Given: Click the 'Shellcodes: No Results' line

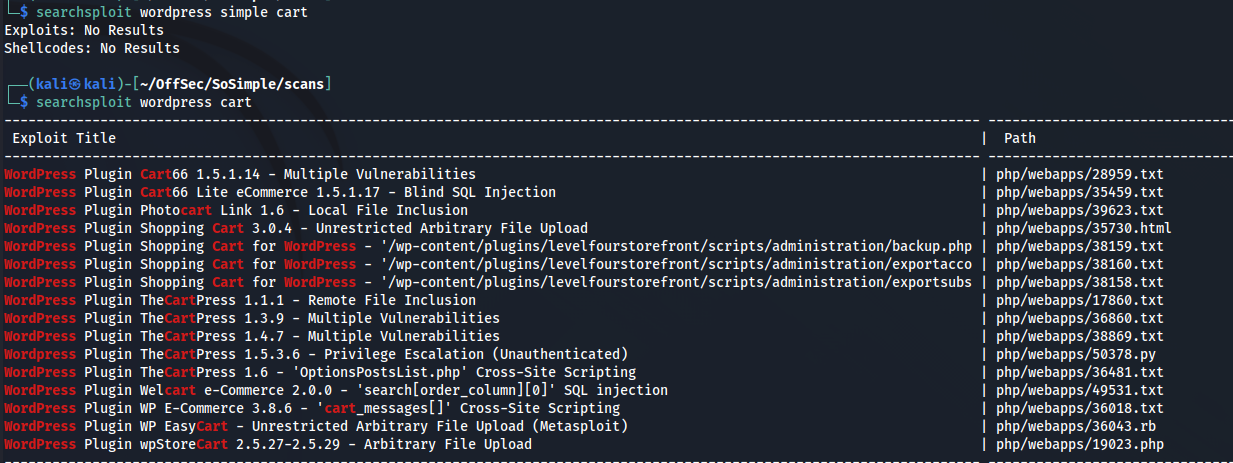Looking at the screenshot, I should point(92,48).
